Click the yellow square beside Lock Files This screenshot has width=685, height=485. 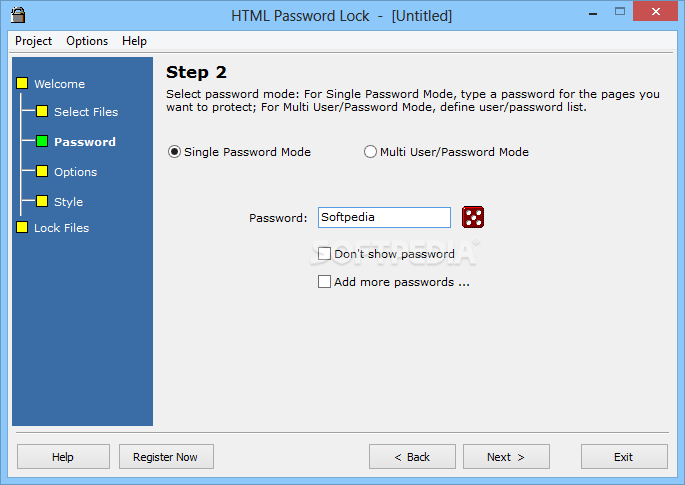point(22,227)
